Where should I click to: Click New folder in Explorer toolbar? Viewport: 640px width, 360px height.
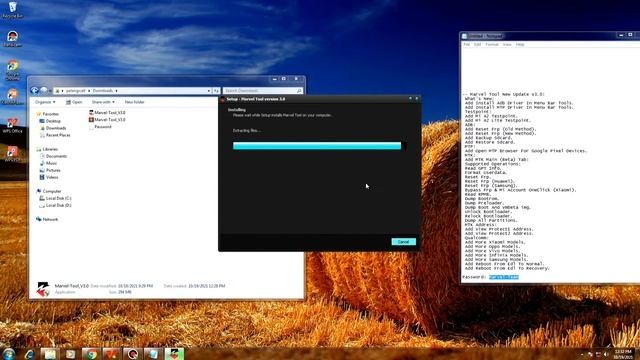tap(134, 102)
